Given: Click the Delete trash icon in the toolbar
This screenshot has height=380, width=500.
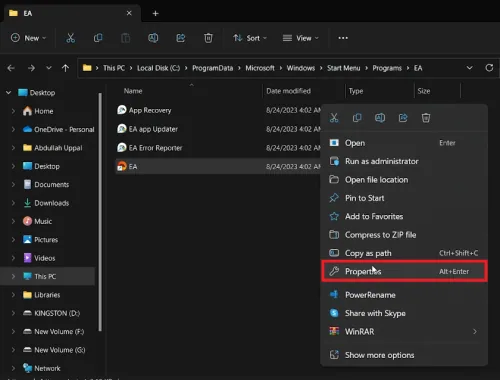Looking at the screenshot, I should (x=208, y=38).
